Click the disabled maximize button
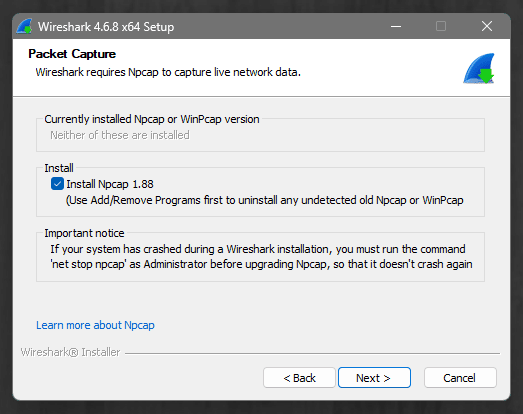This screenshot has width=523, height=414. point(441,26)
